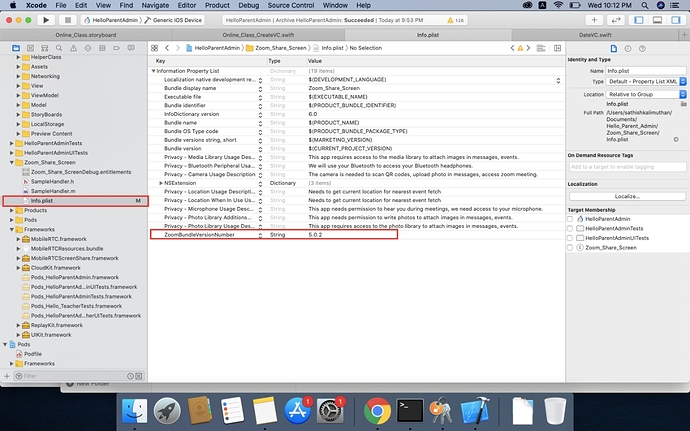Viewport: 690px width, 431px height.
Task: Switch to DateVC.swift tab
Action: [595, 35]
